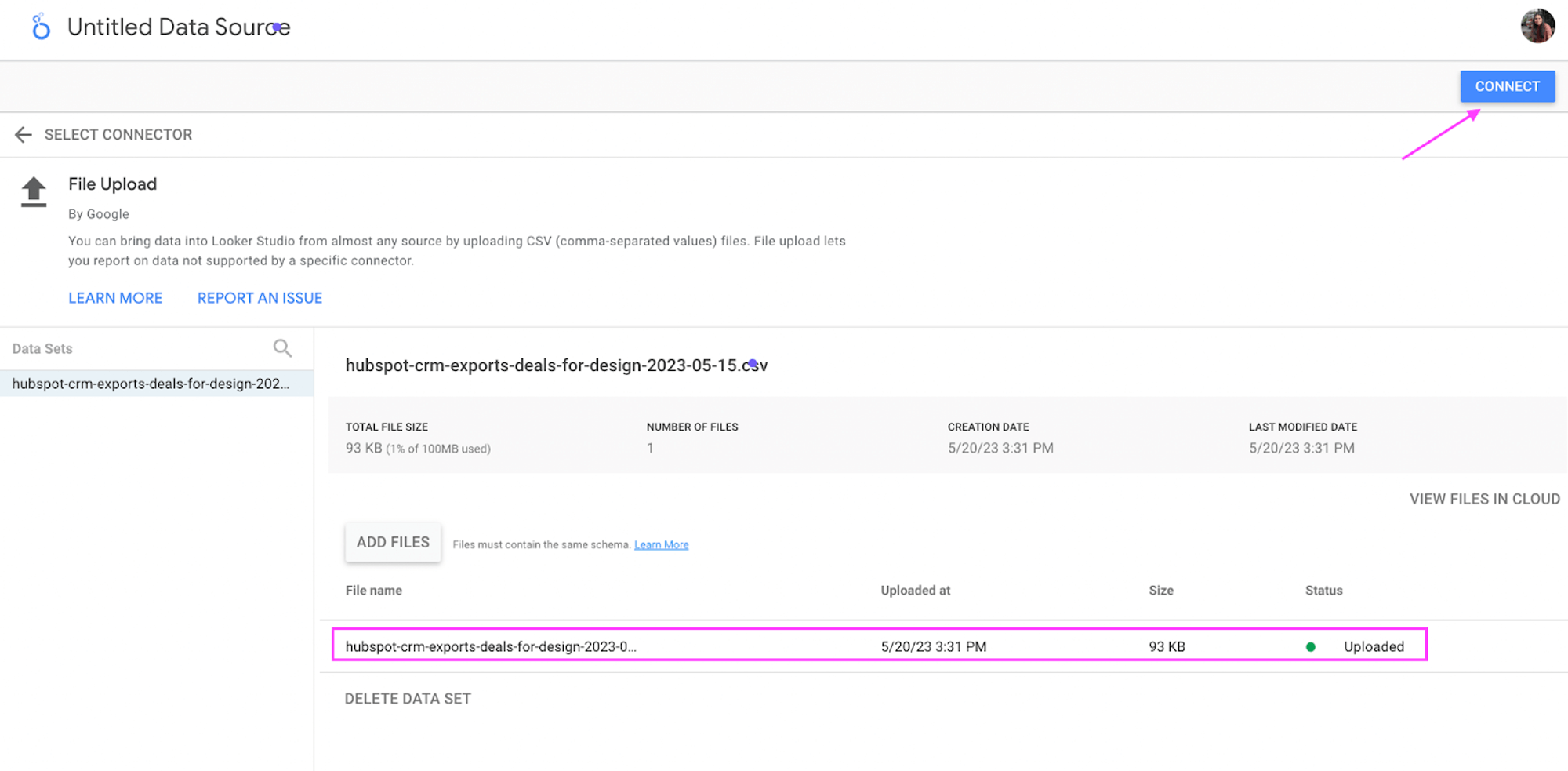Open VIEW FILES IN CLOUD

(1484, 499)
